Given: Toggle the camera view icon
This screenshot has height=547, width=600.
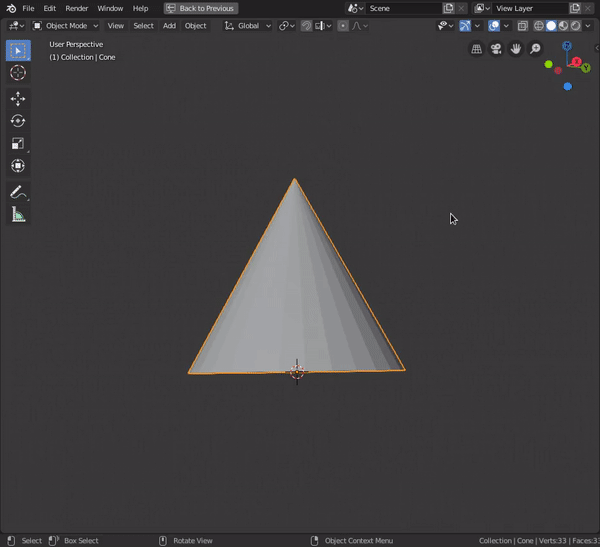Looking at the screenshot, I should coord(496,49).
